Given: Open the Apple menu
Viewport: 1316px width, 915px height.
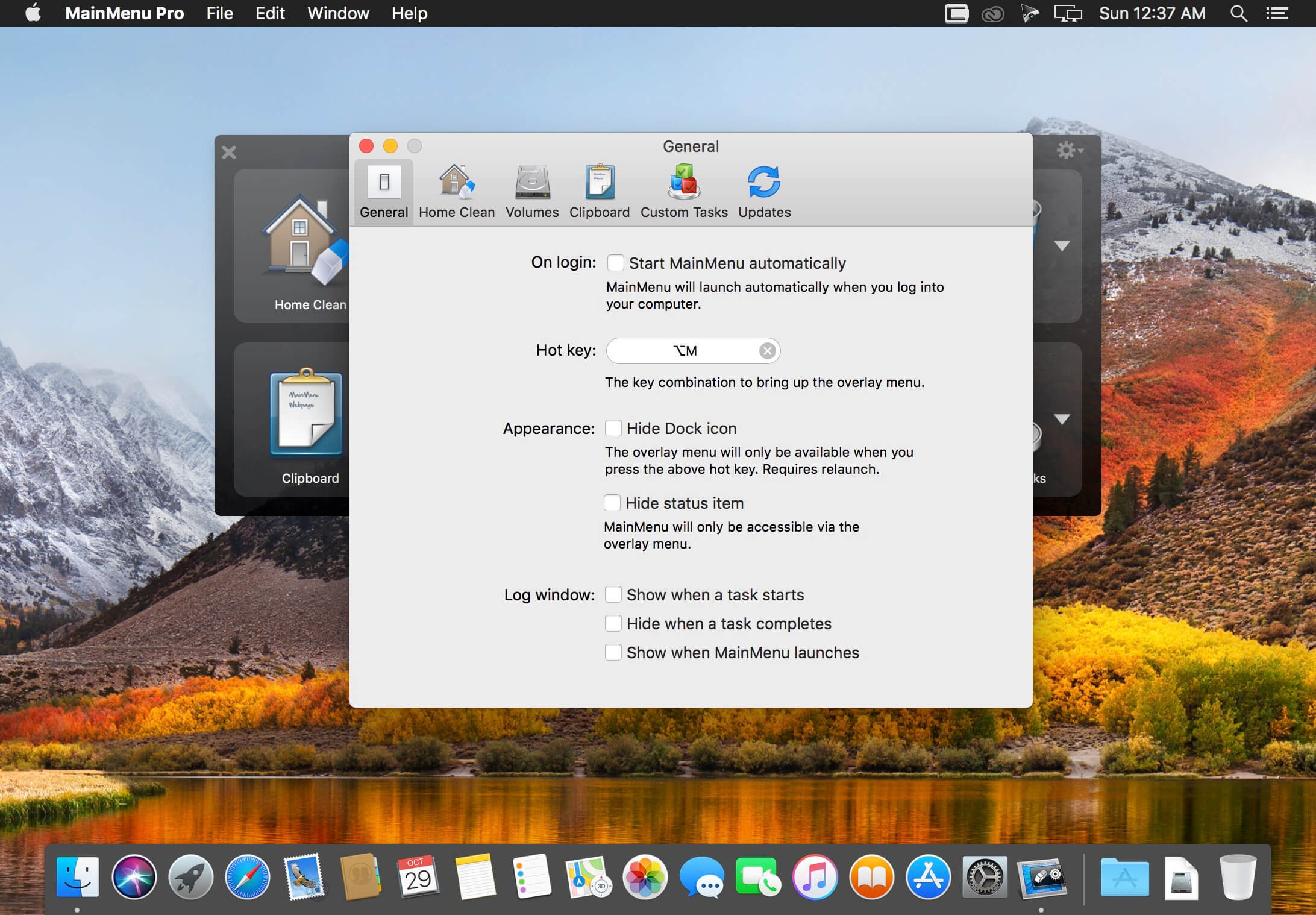Looking at the screenshot, I should click(x=33, y=13).
